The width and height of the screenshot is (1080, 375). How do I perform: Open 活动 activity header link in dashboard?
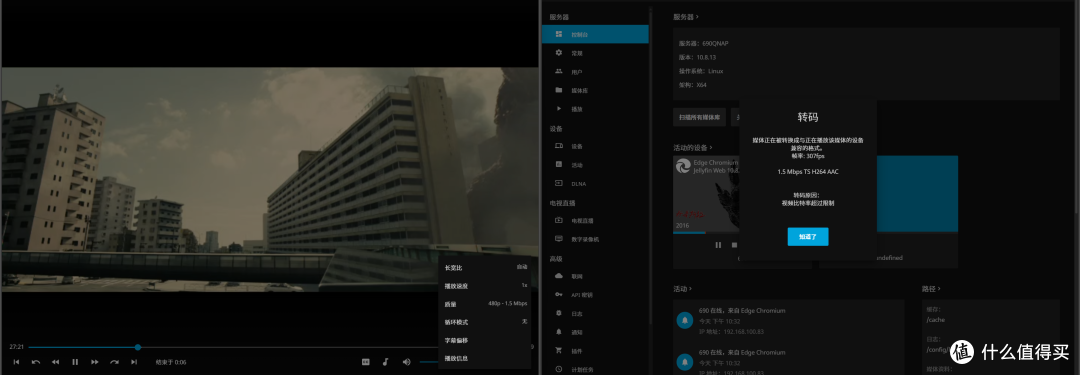tap(682, 289)
